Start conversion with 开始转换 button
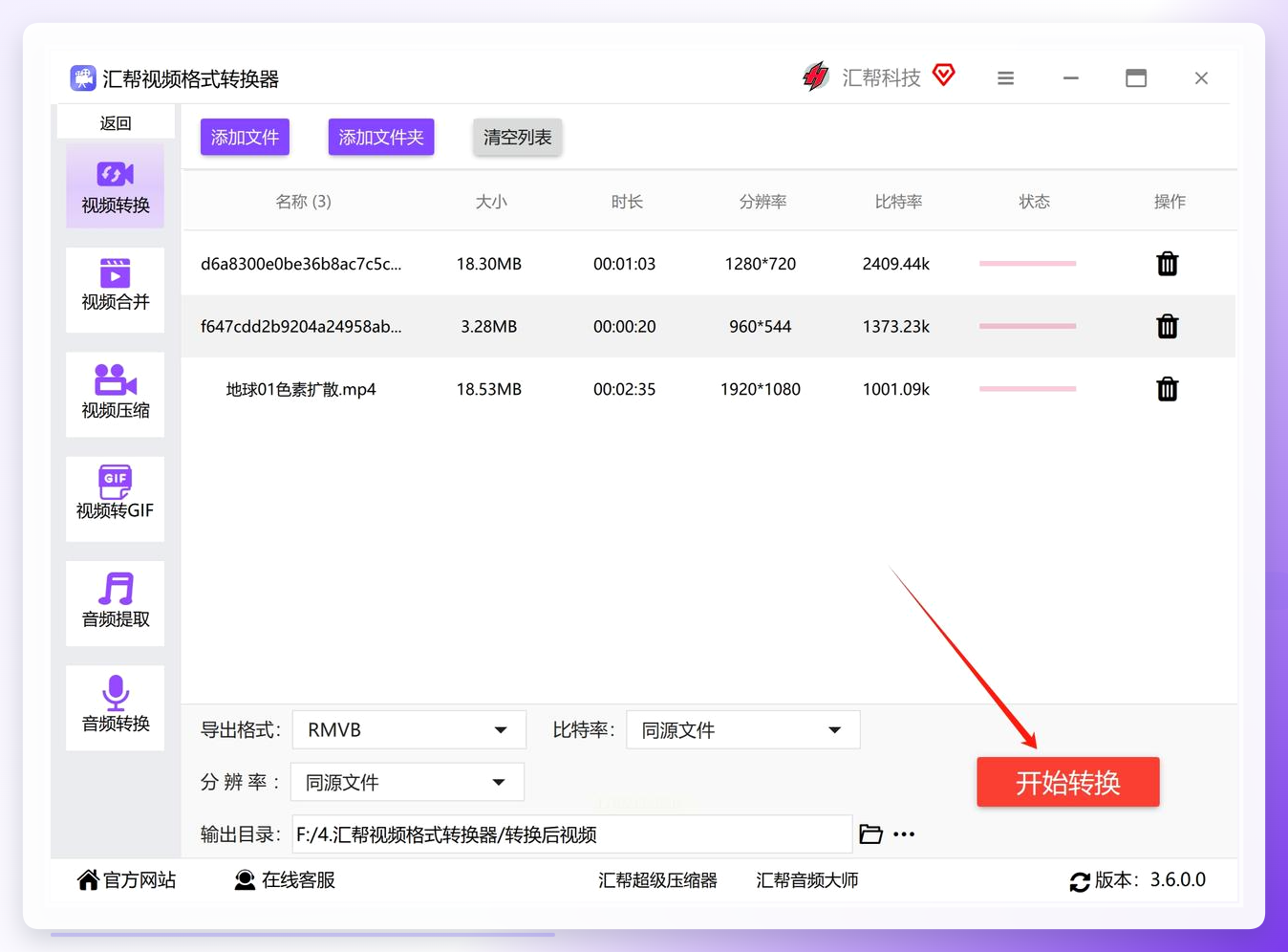Screen dimensions: 1288x952 point(1068,782)
